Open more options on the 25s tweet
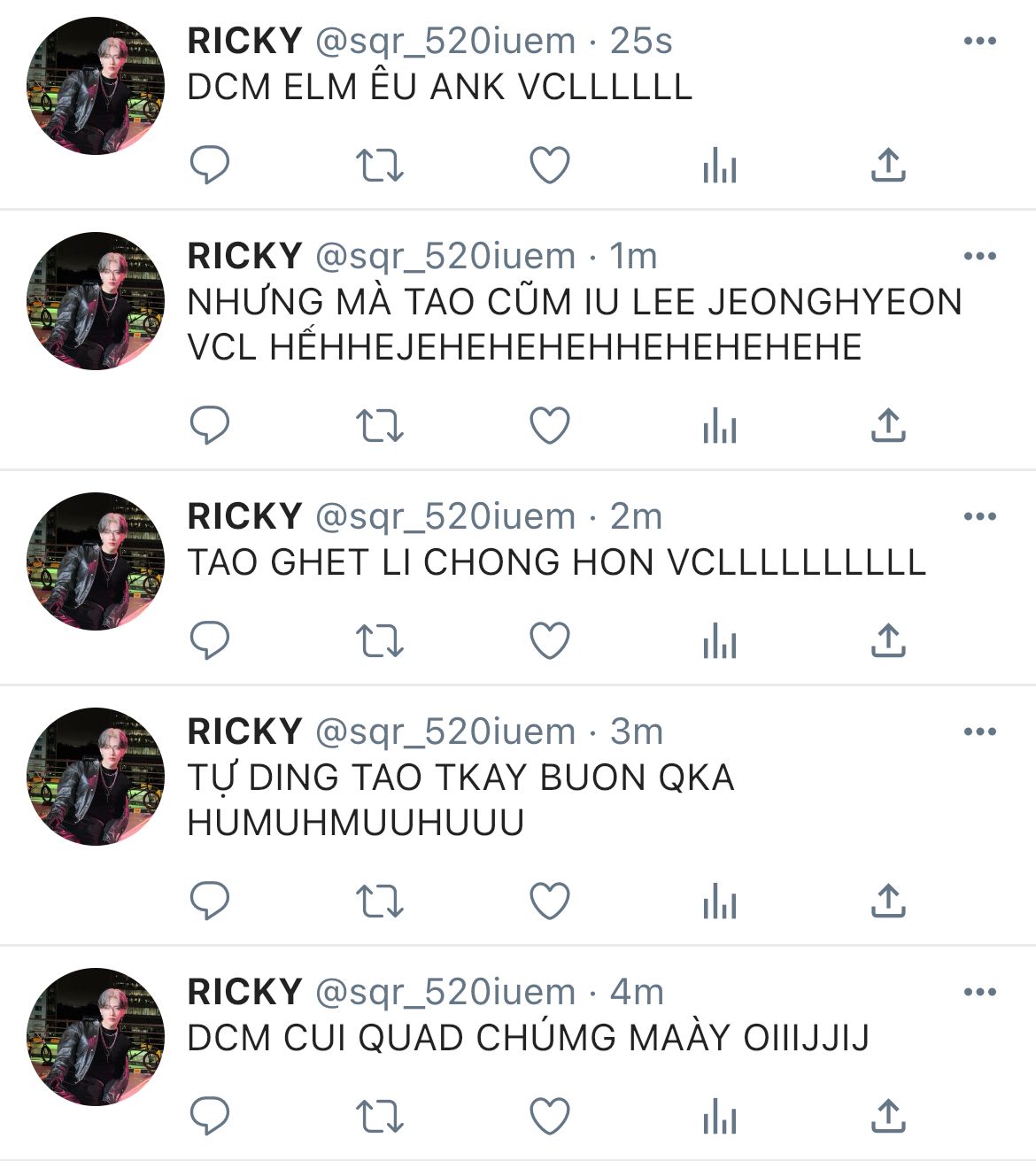Image resolution: width=1036 pixels, height=1161 pixels. [x=979, y=41]
